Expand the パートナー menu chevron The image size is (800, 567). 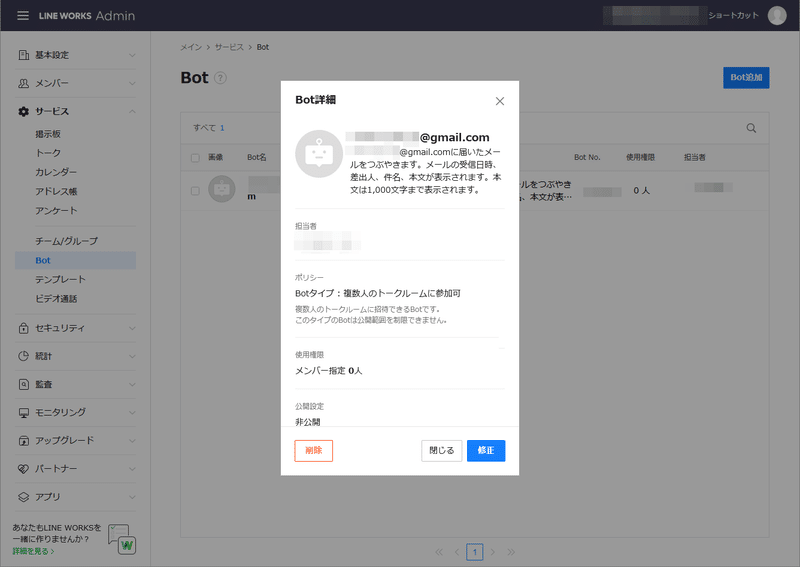click(x=132, y=469)
